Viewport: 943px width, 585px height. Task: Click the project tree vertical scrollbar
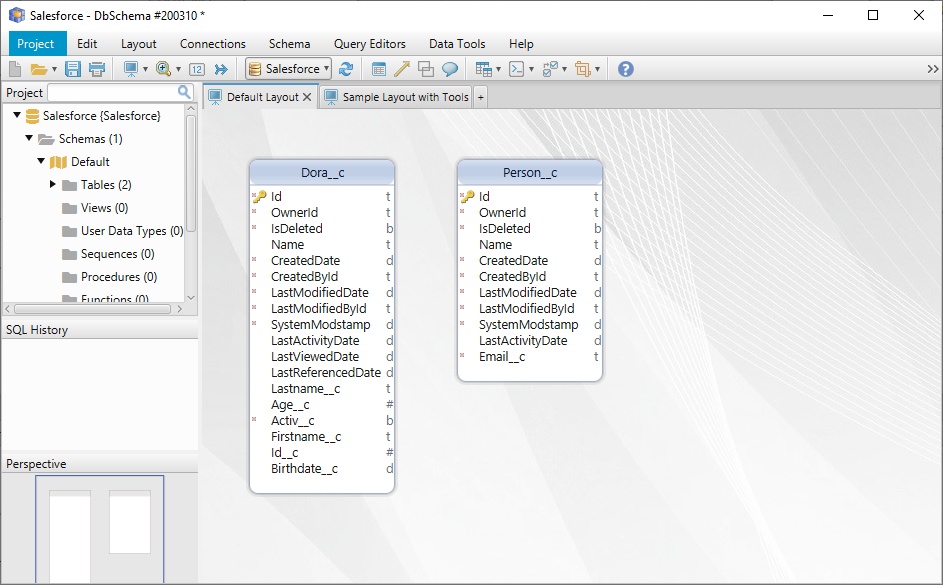pos(191,174)
